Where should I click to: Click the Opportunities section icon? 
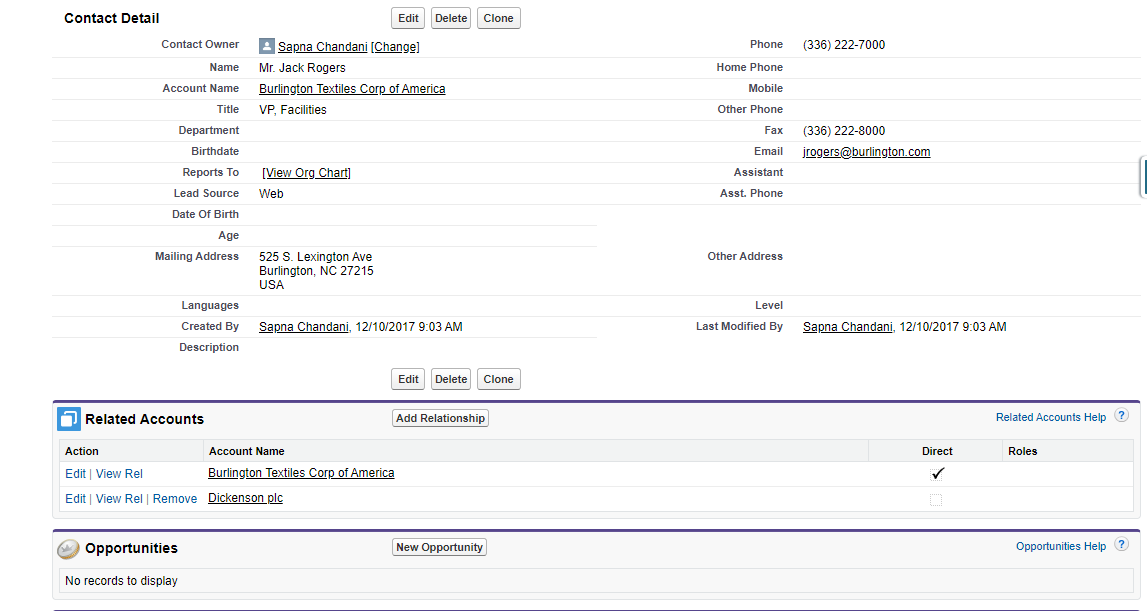(68, 547)
